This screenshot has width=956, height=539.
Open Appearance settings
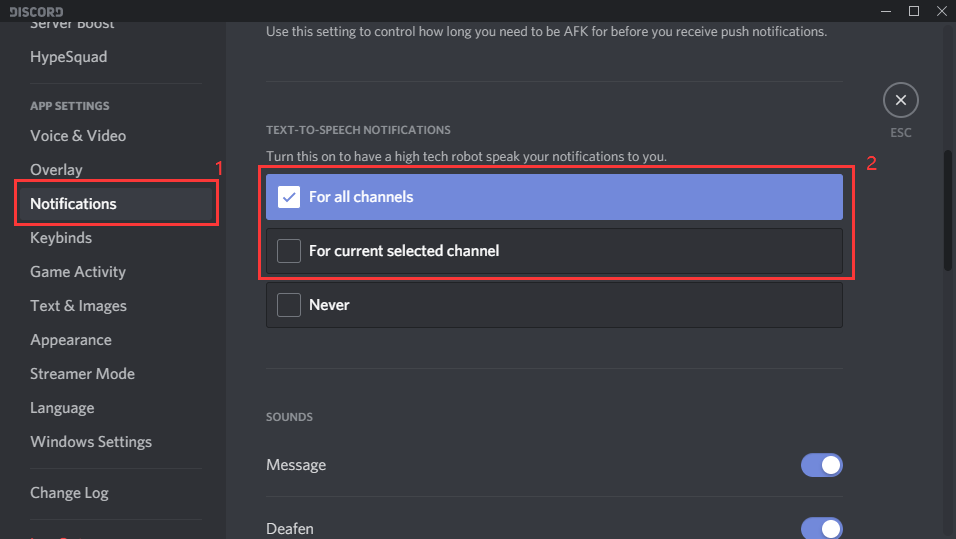coord(71,340)
